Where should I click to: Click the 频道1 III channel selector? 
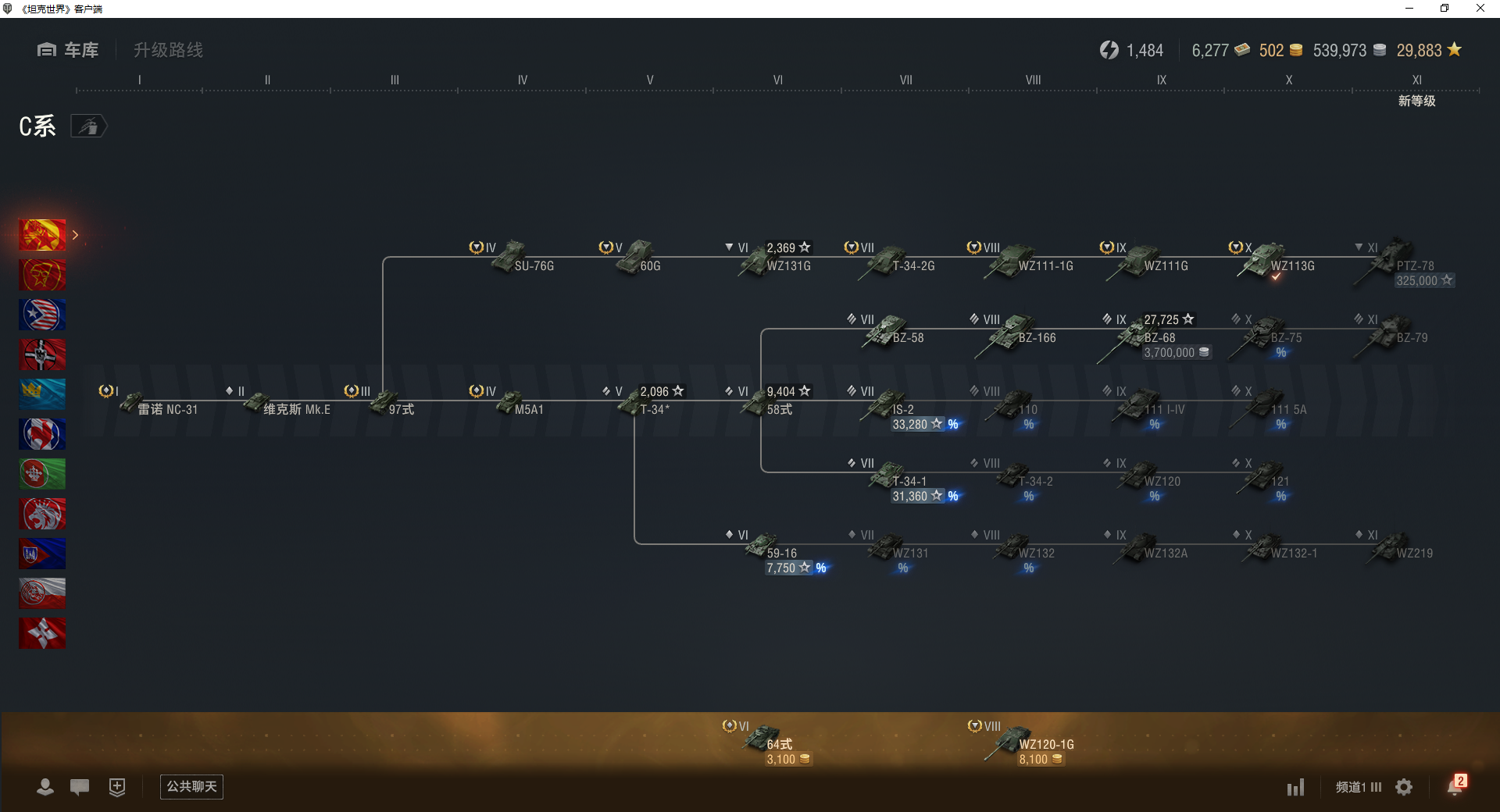point(1359,787)
